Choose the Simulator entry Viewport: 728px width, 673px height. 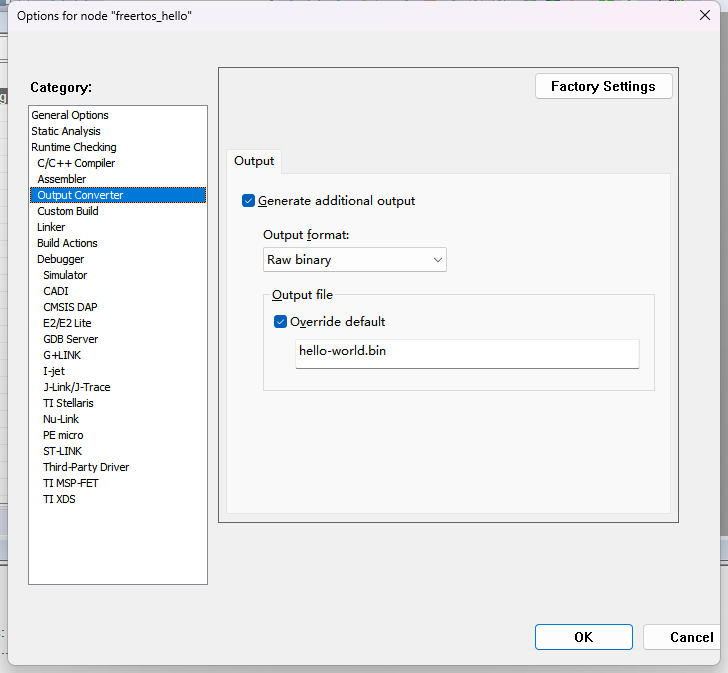[x=65, y=275]
